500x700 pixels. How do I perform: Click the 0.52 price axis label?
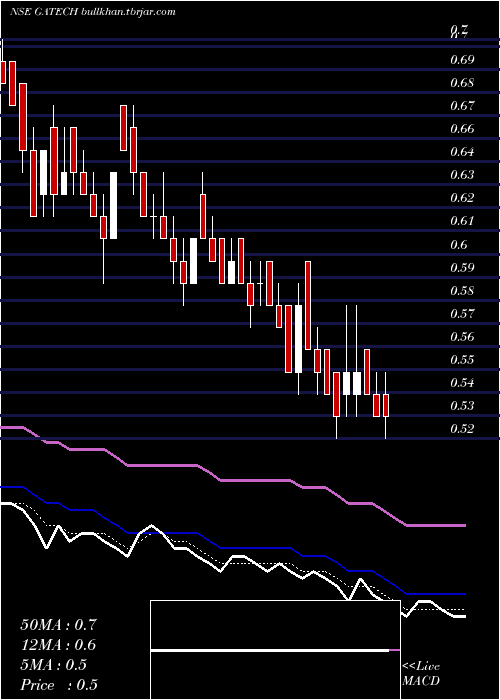point(462,429)
